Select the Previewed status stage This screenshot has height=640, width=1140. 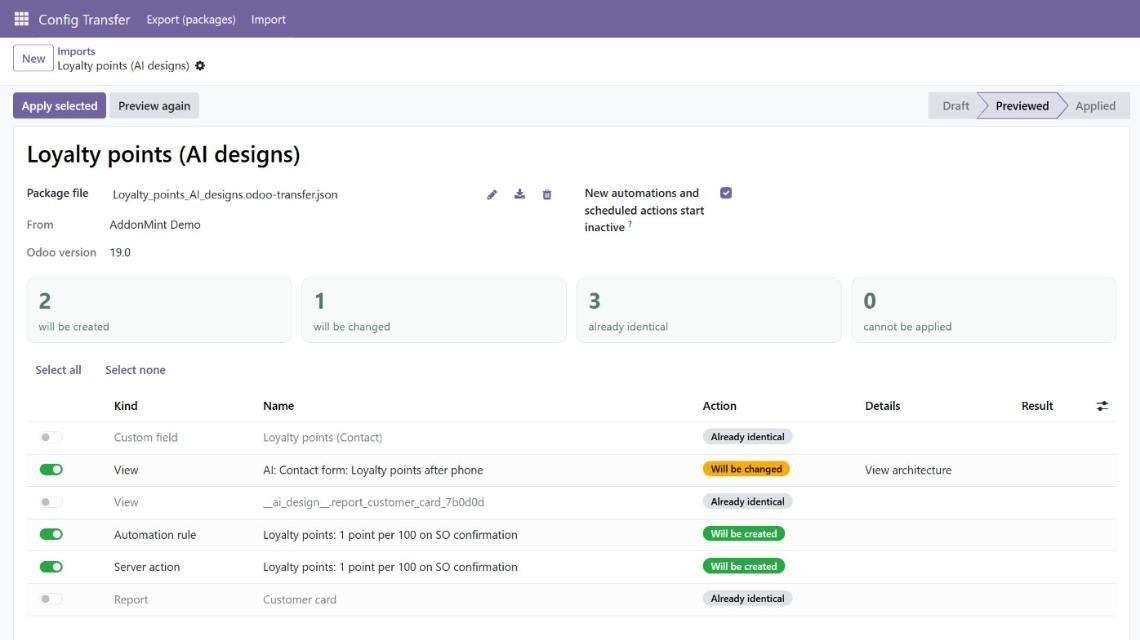point(1021,105)
